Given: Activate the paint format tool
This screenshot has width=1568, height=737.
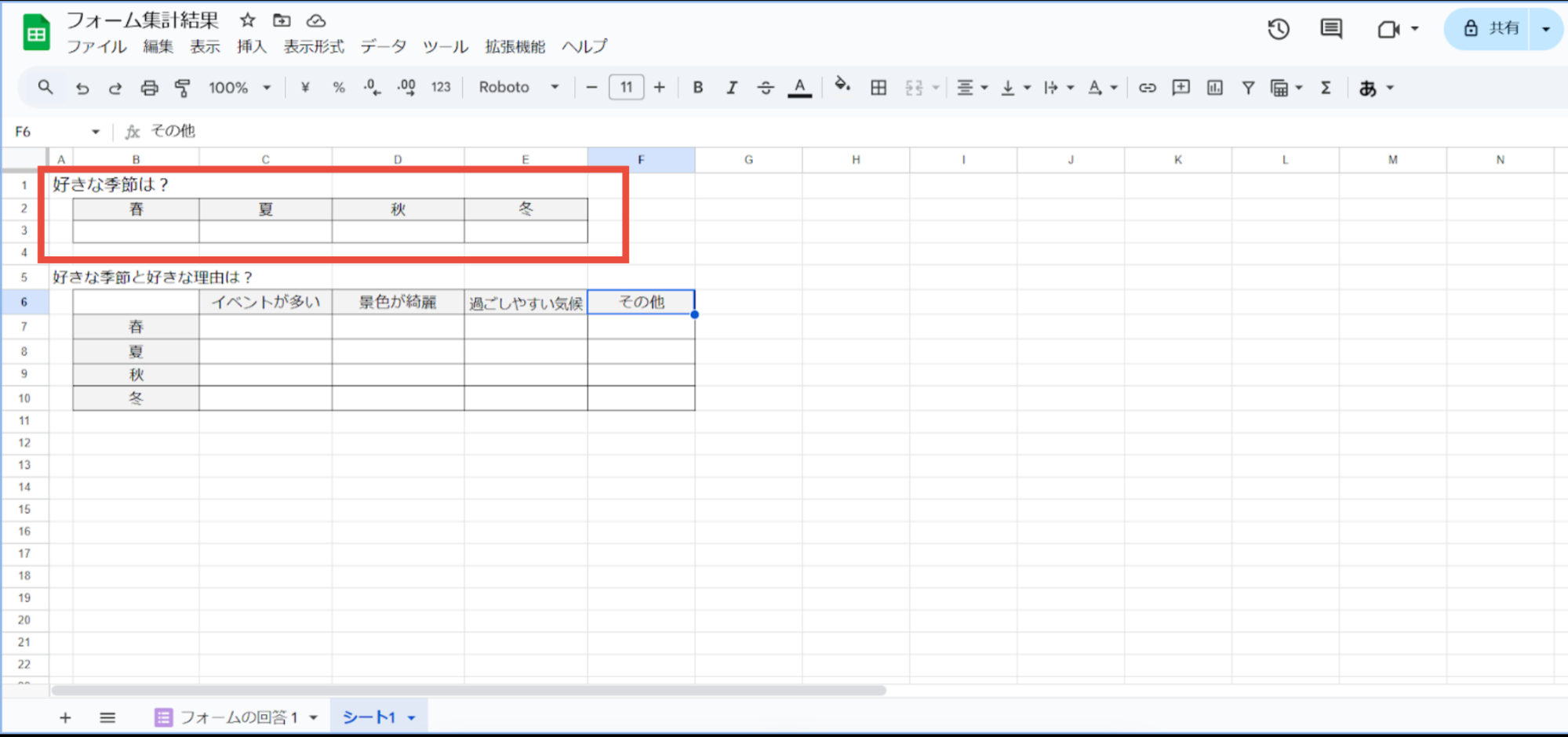Looking at the screenshot, I should pyautogui.click(x=183, y=88).
